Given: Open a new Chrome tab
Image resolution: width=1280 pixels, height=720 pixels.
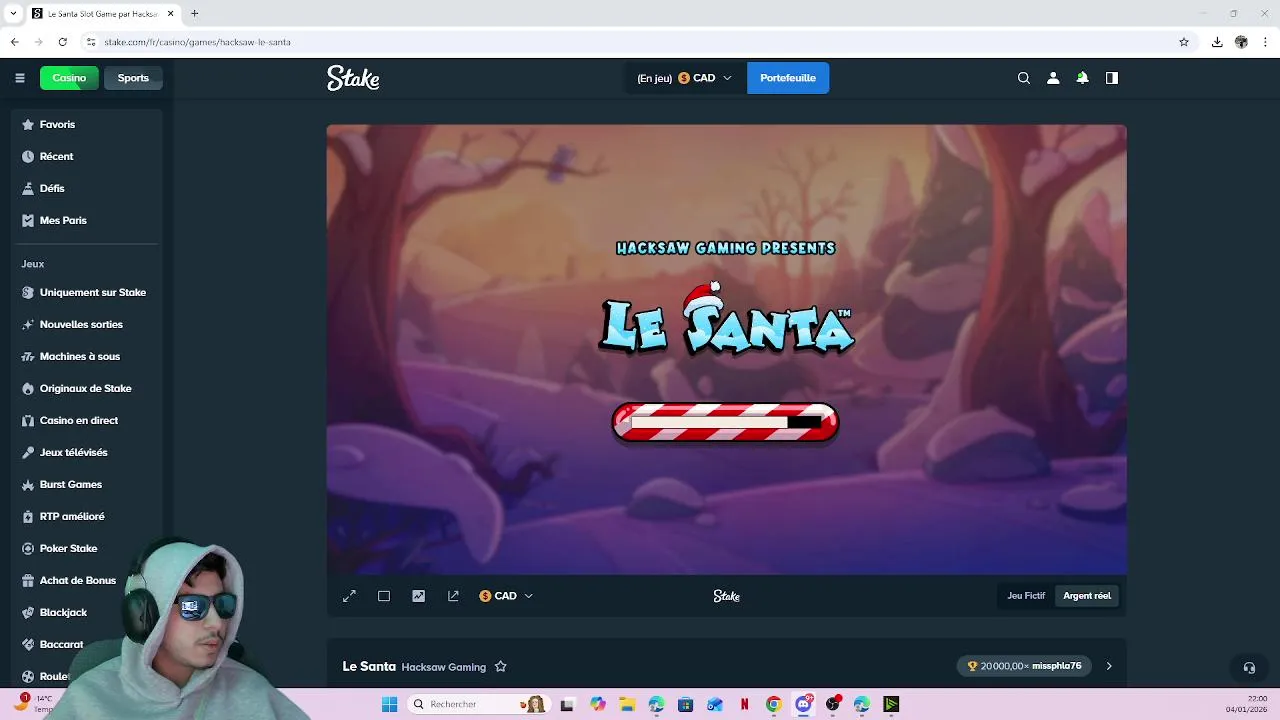Looking at the screenshot, I should click(x=195, y=14).
